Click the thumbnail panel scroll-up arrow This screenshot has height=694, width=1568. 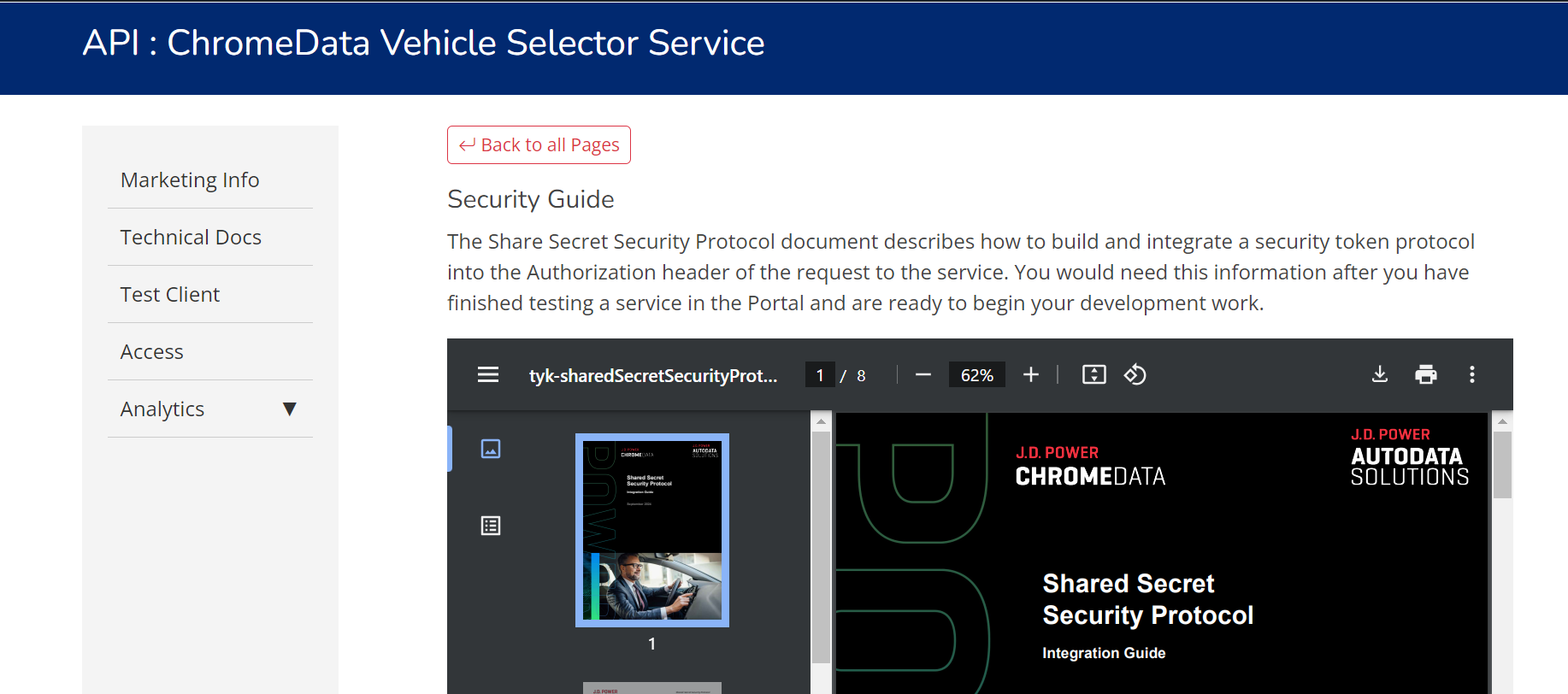[821, 421]
